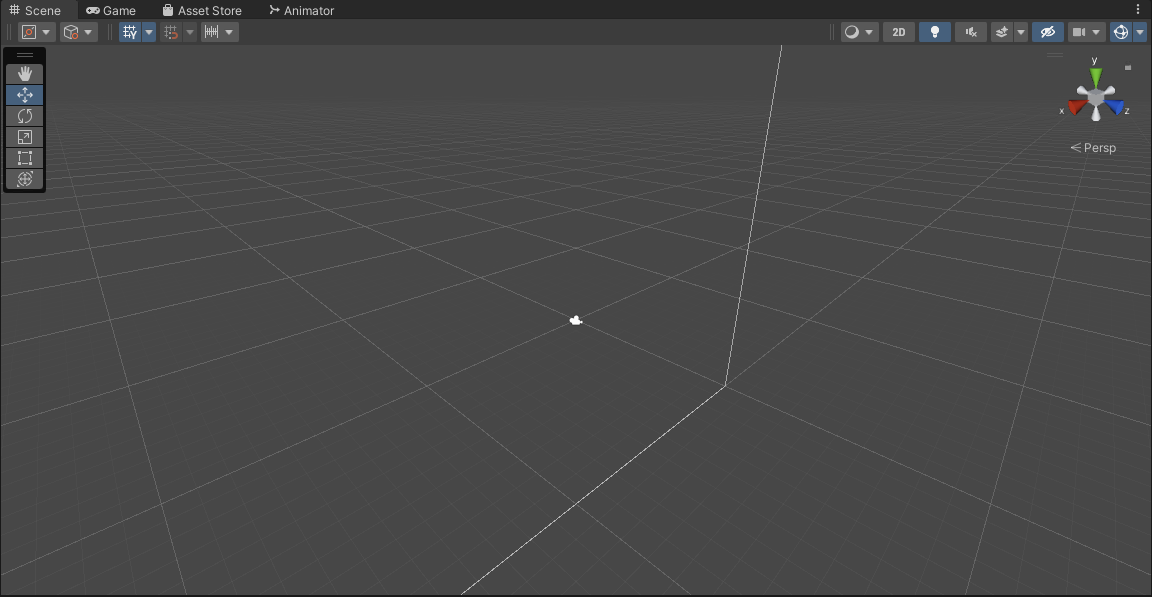Select the combined Transform tool
Screen dimensions: 1152x597
point(24,179)
